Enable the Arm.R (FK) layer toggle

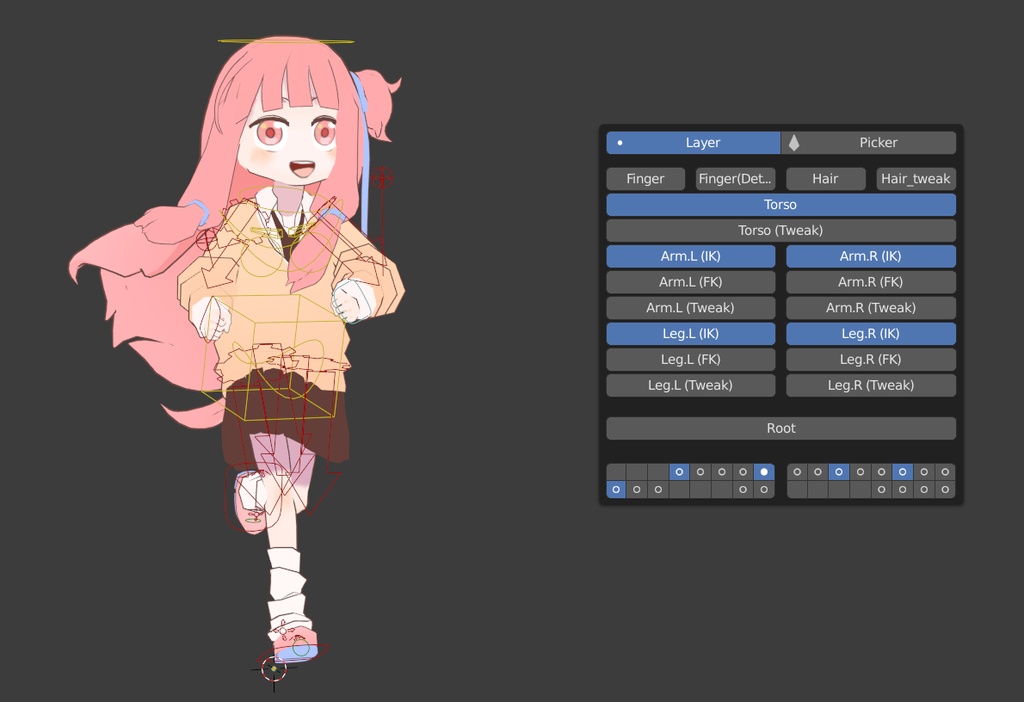[x=870, y=281]
